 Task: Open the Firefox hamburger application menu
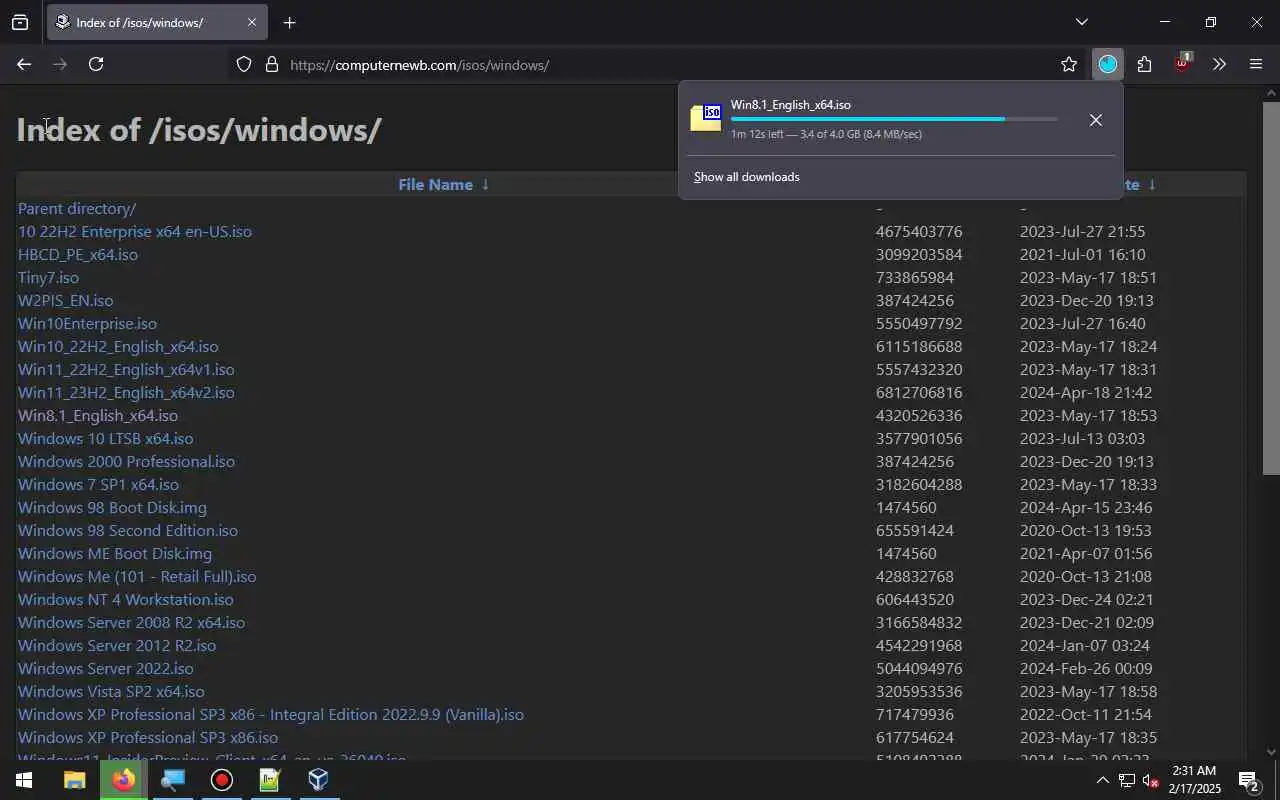pos(1256,64)
